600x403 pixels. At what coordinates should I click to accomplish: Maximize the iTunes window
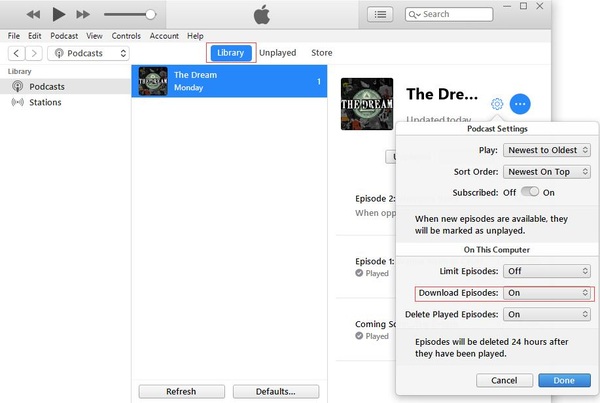523,6
